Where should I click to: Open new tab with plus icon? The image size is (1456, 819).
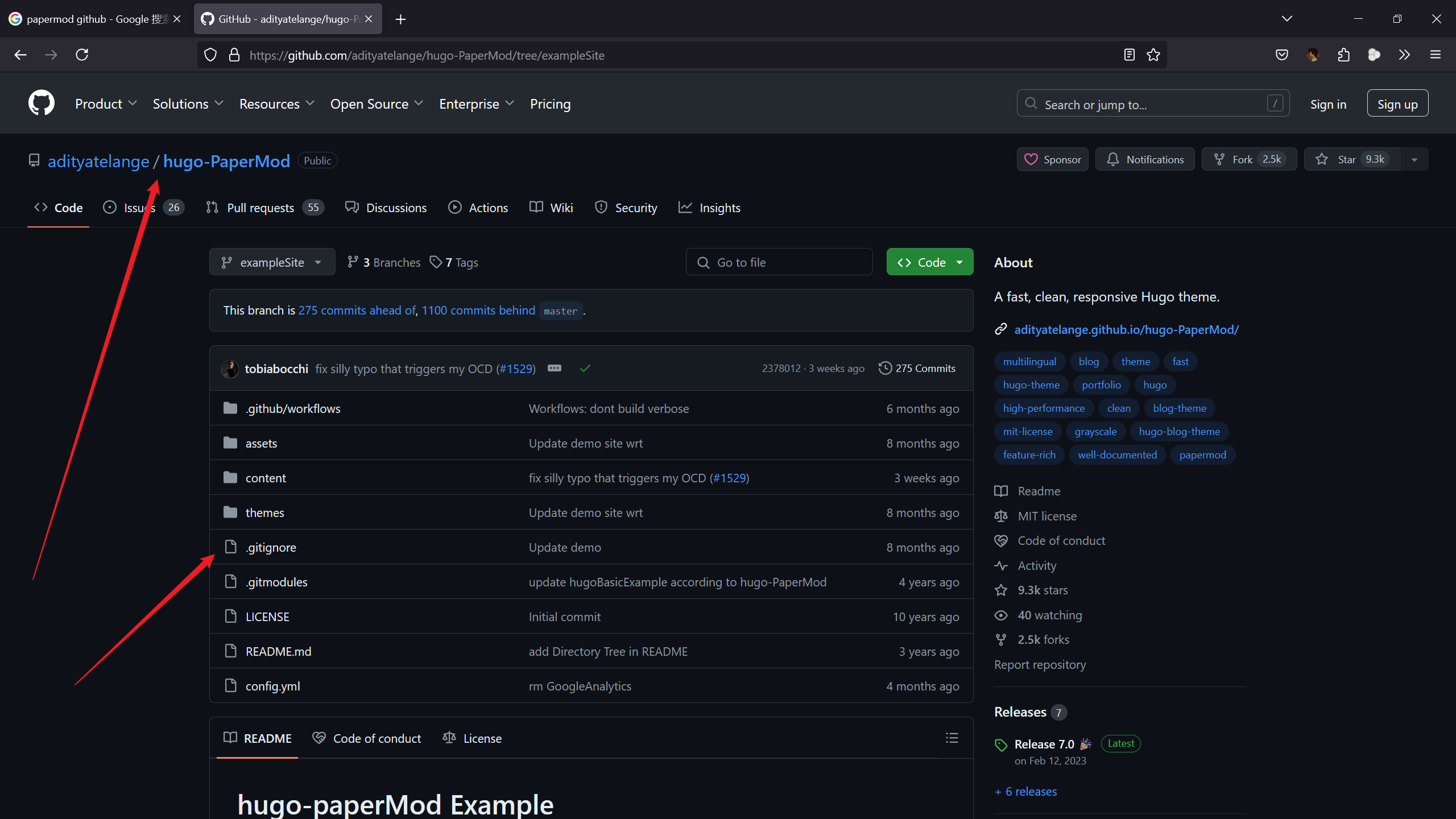point(400,19)
